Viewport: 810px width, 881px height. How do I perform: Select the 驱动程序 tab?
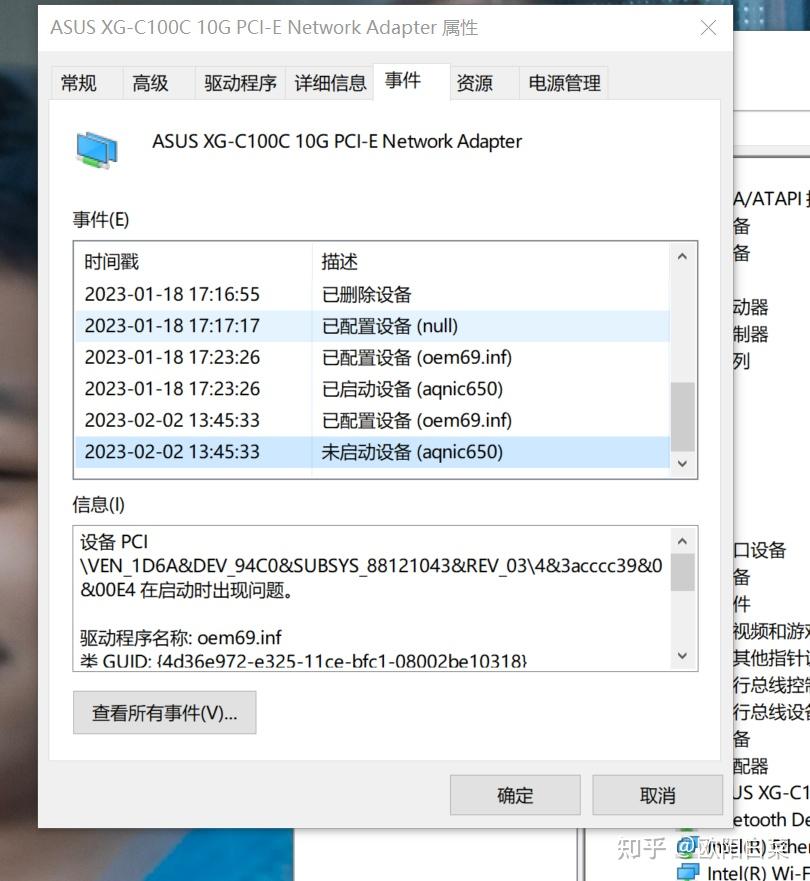tap(240, 84)
